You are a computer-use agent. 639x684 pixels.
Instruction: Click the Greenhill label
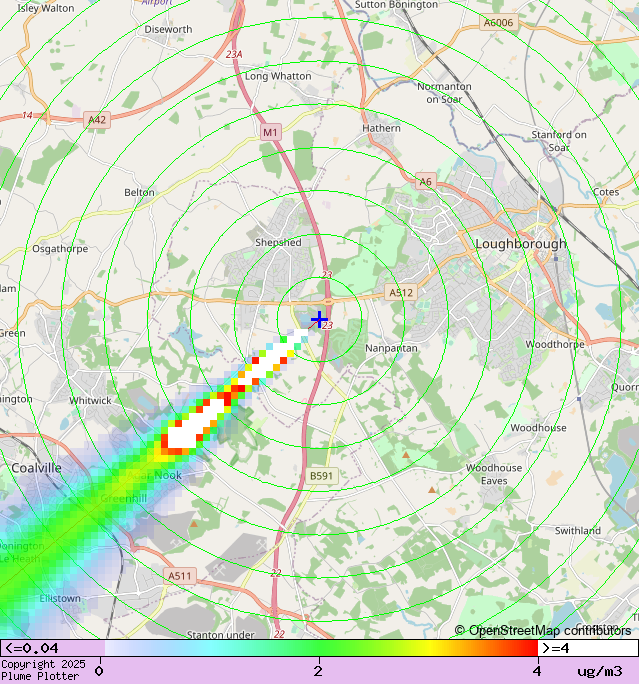click(123, 498)
